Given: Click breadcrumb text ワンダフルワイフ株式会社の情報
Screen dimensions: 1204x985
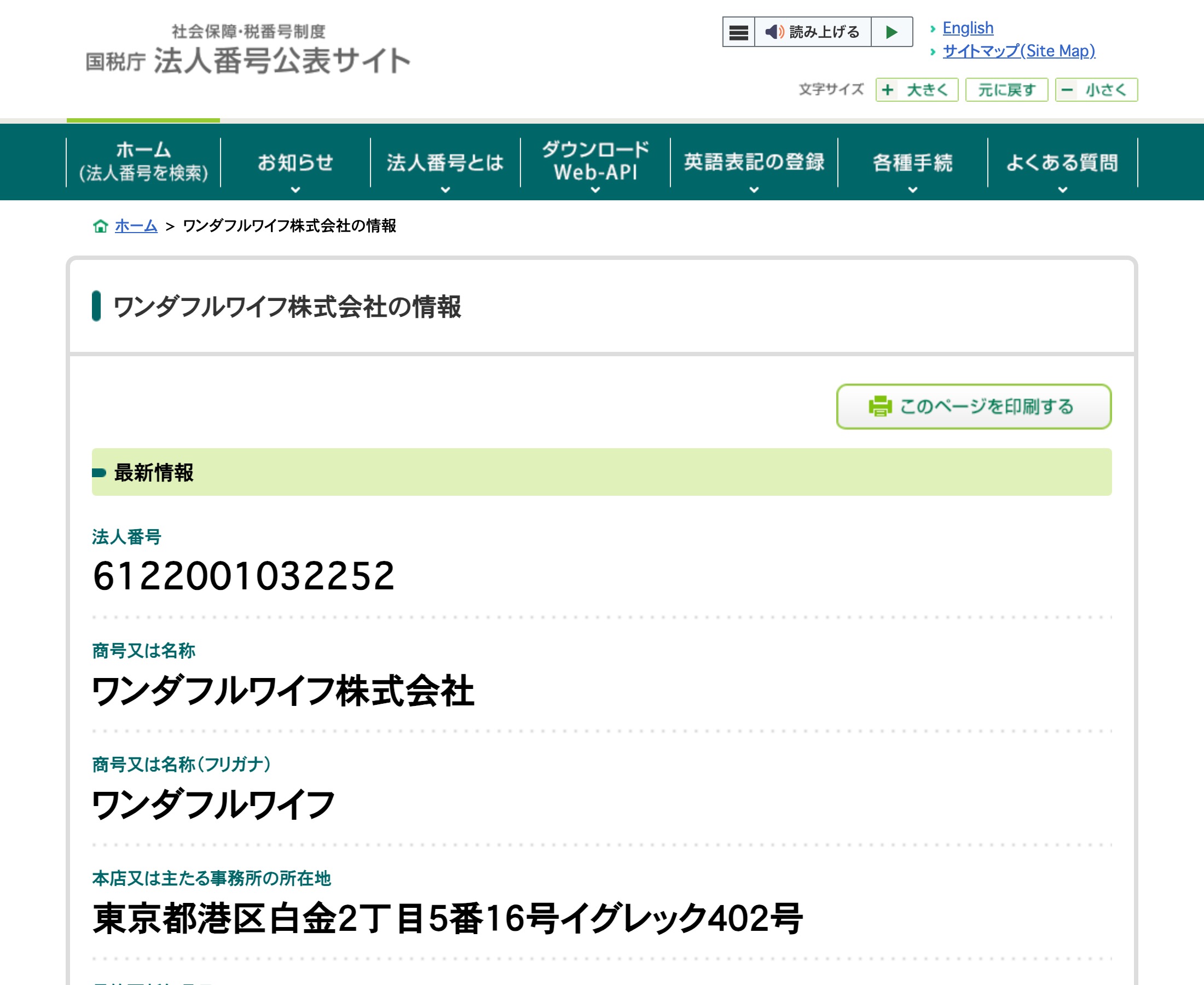Looking at the screenshot, I should click(x=290, y=226).
